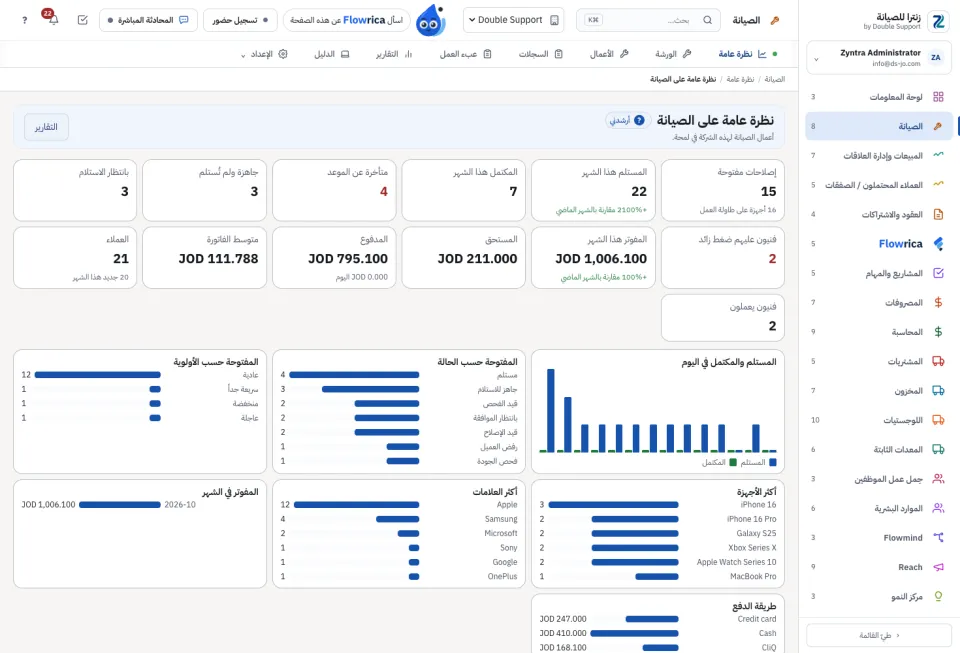The height and width of the screenshot is (653, 960).
Task: Click the document icon for العقود والاشتراكات
Action: point(938,214)
